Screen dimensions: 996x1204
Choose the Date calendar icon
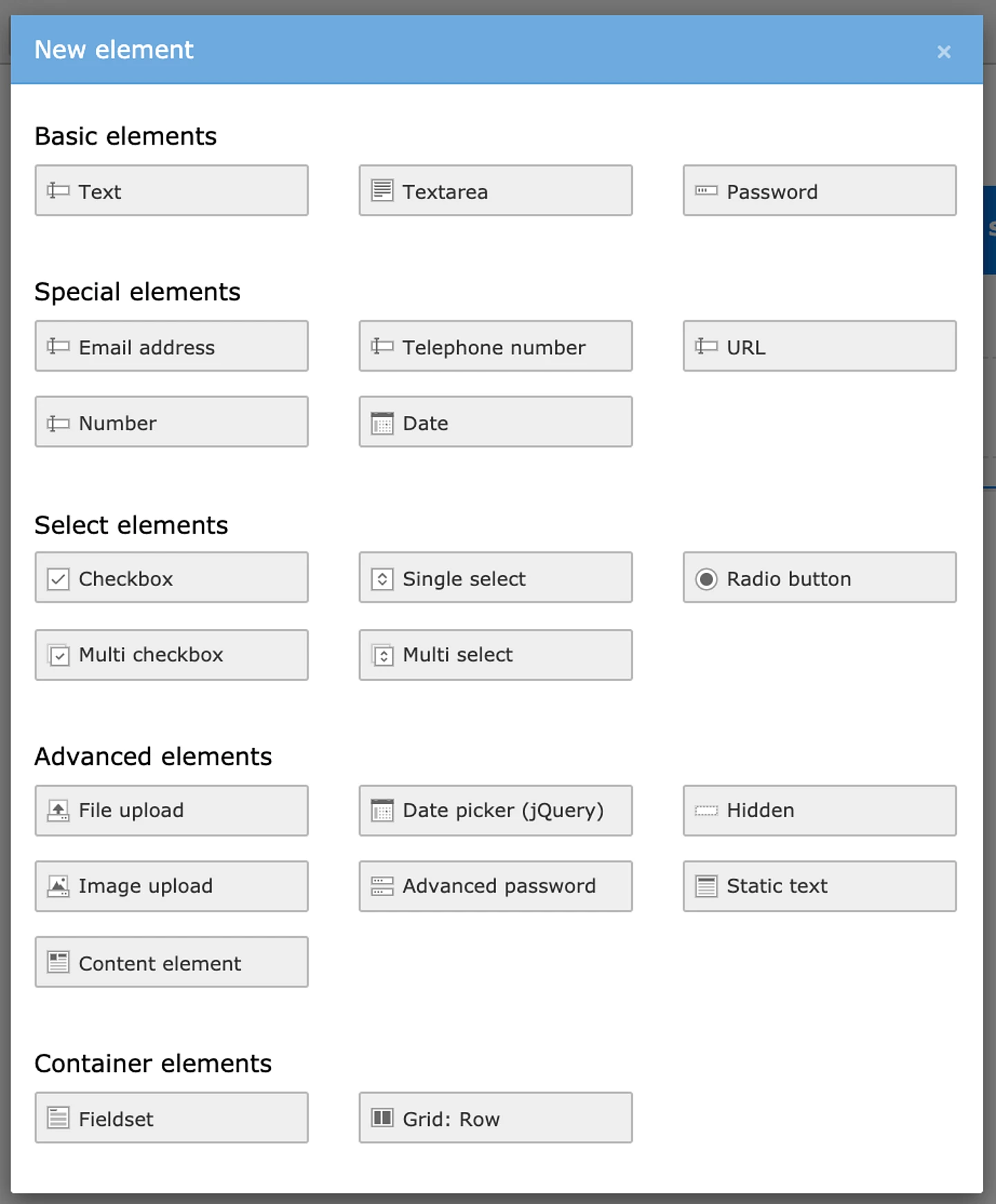tap(382, 422)
